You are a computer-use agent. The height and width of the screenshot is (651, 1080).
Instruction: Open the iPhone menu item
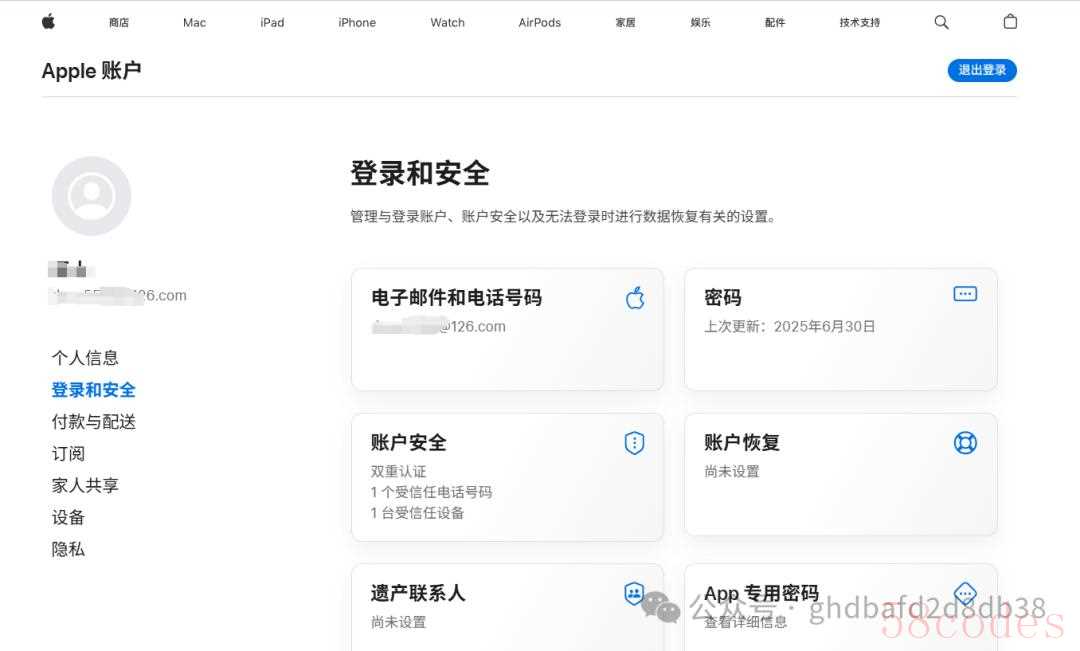tap(357, 23)
